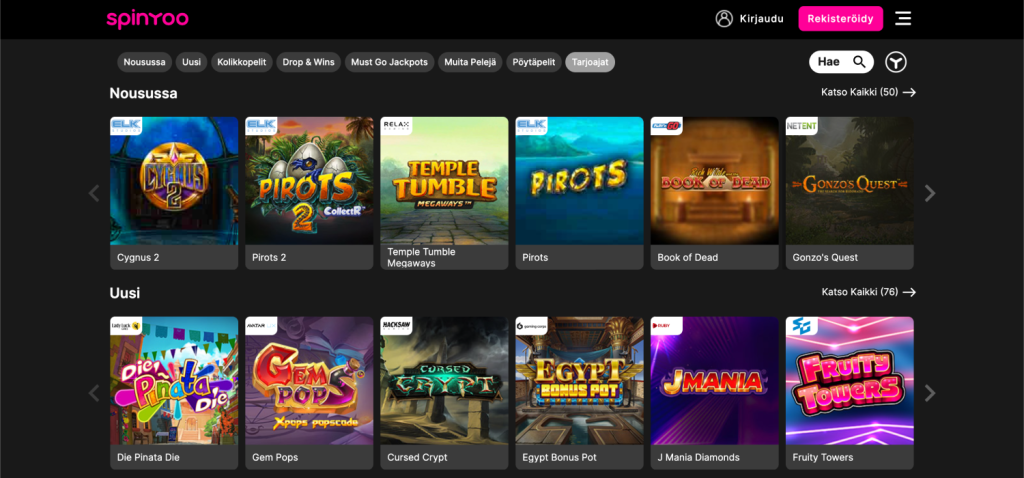Select the Muita Pelejä tab
Viewport: 1024px width, 478px height.
[470, 62]
